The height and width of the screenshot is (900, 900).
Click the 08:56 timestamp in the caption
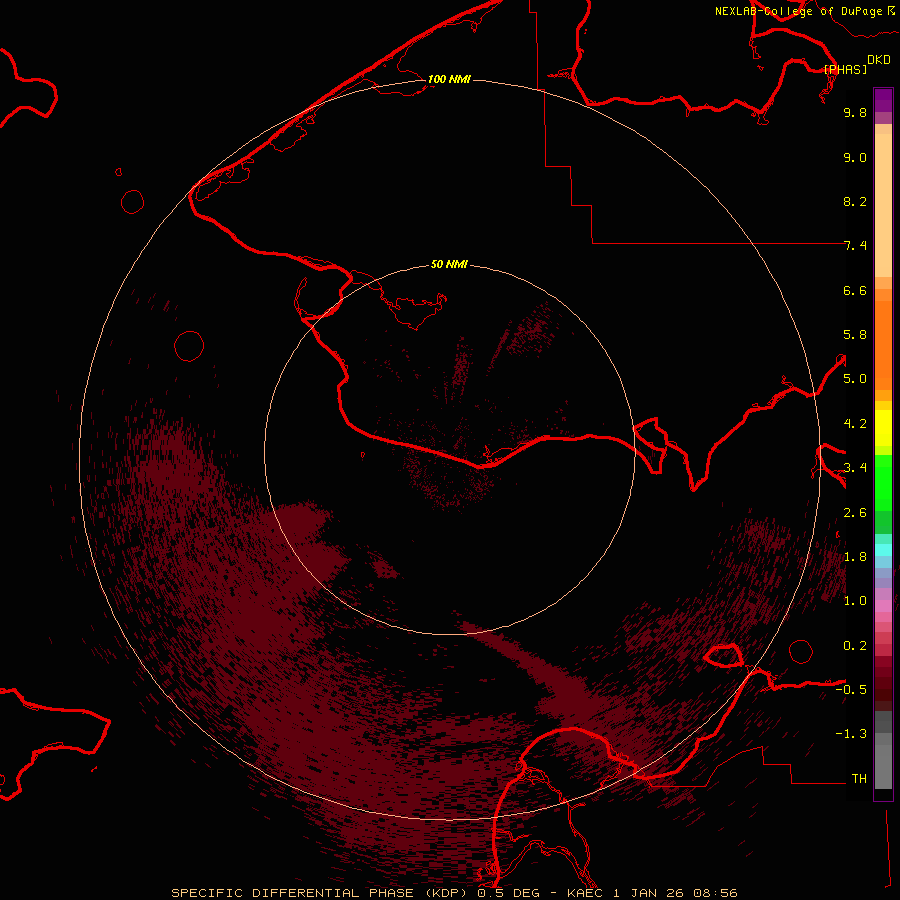point(715,893)
